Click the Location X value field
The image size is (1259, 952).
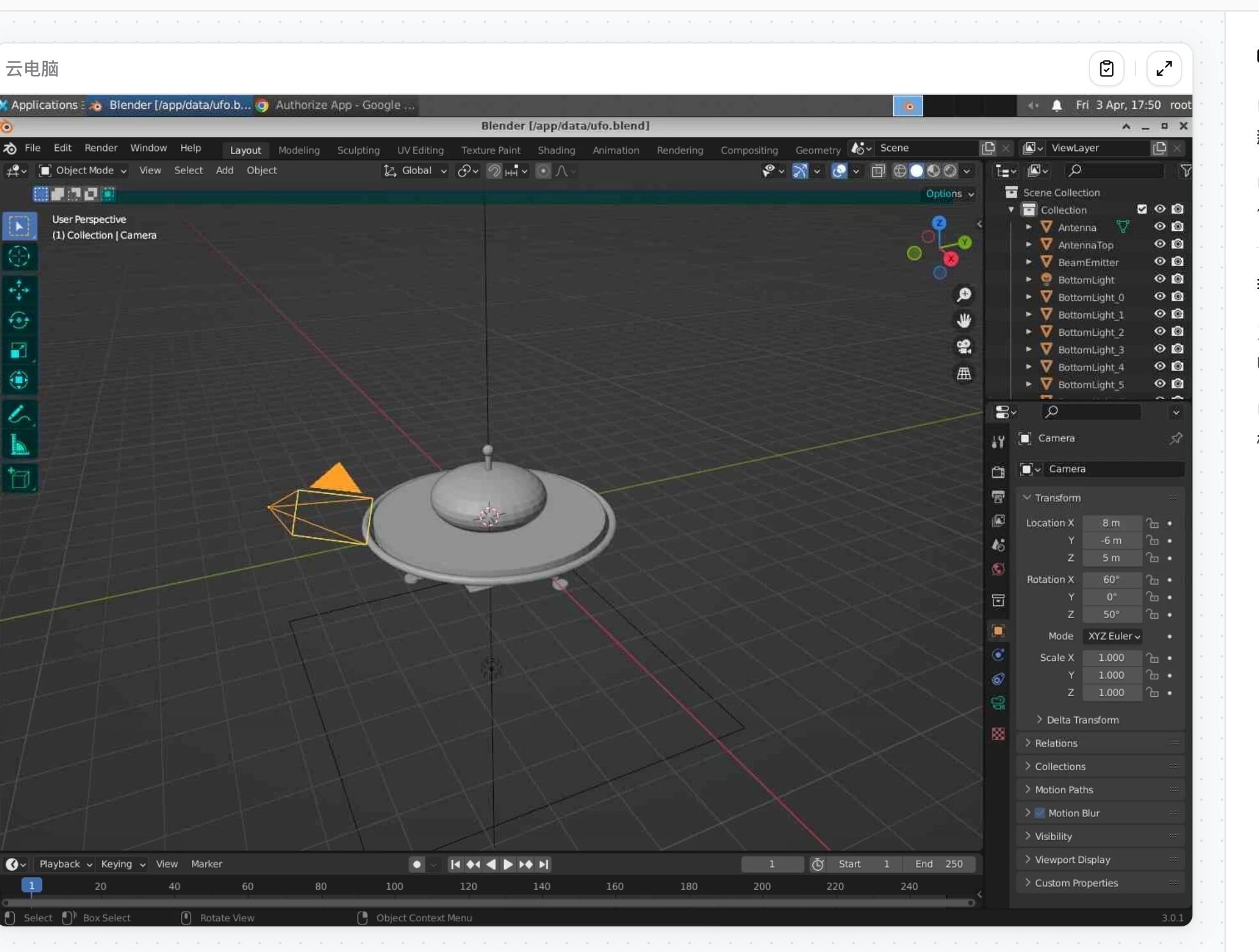(1111, 523)
